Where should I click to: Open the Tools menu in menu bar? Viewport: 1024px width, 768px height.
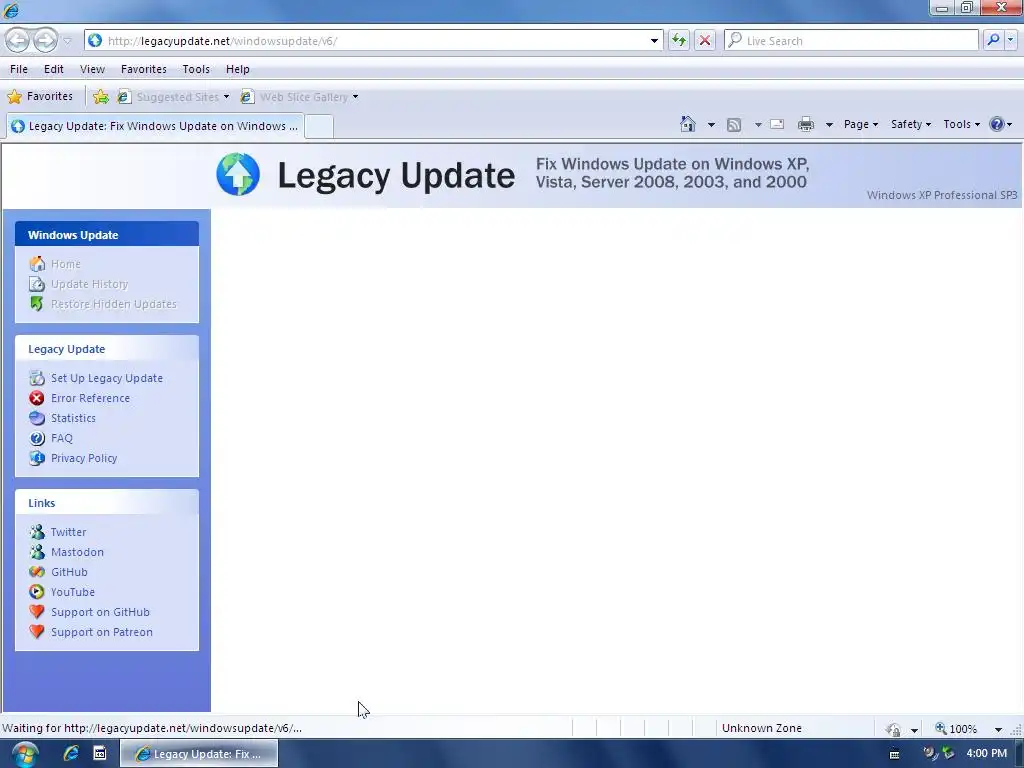(196, 69)
